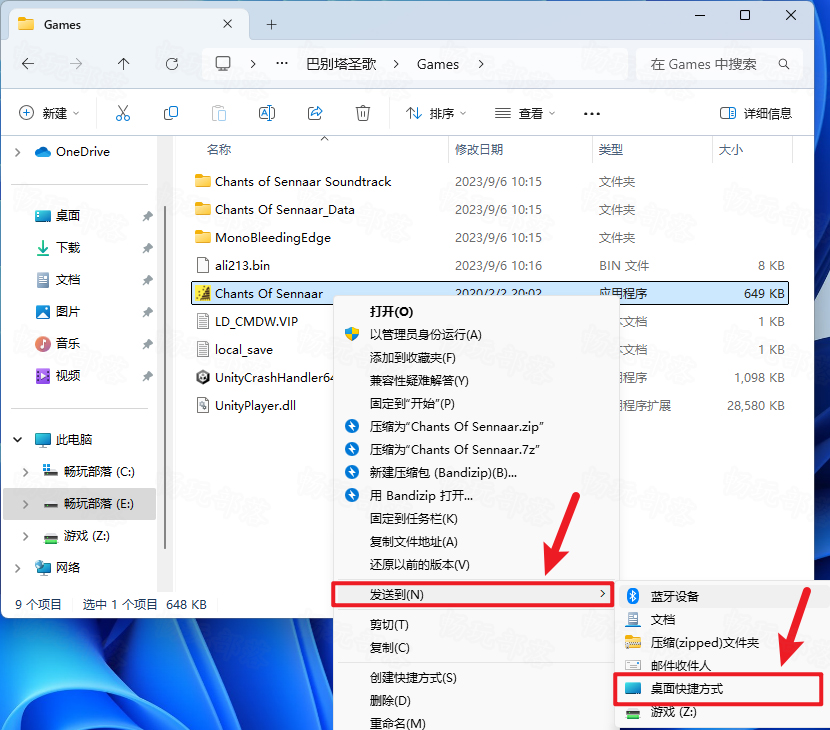The image size is (830, 730).
Task: Click 创建快捷方式(S) in context menu
Action: (x=413, y=678)
